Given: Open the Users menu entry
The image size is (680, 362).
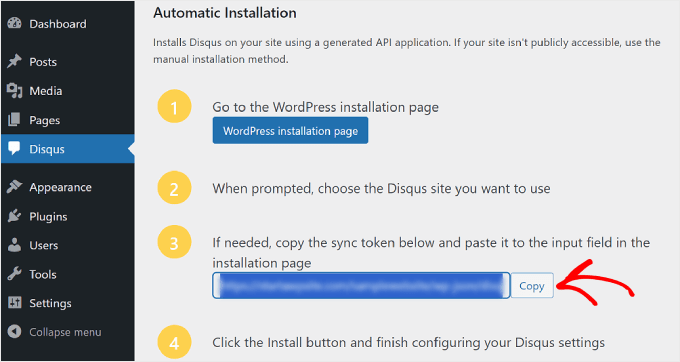Looking at the screenshot, I should pos(68,245).
